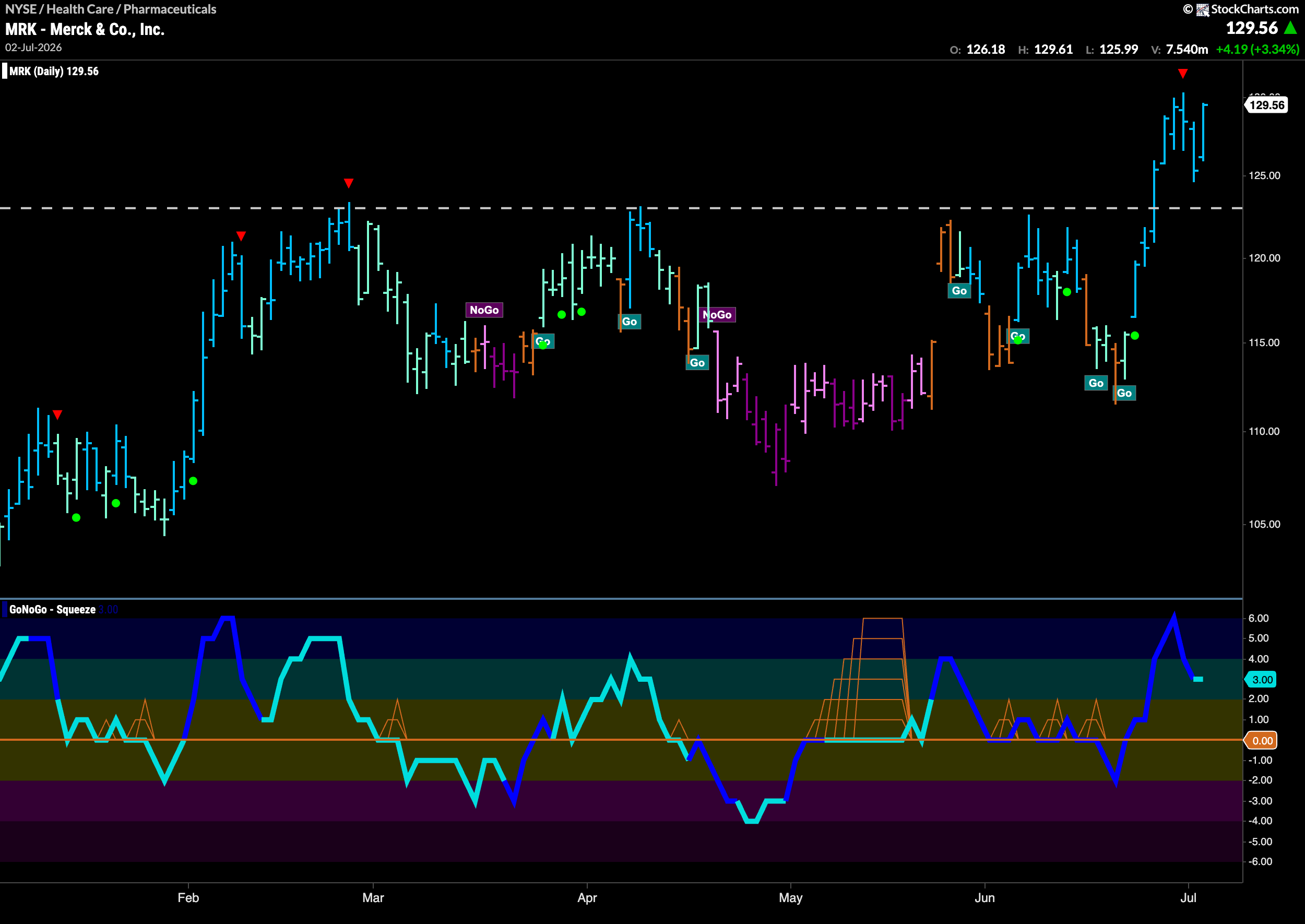Click the 125.00 price axis label
The image size is (1305, 924).
[1264, 175]
